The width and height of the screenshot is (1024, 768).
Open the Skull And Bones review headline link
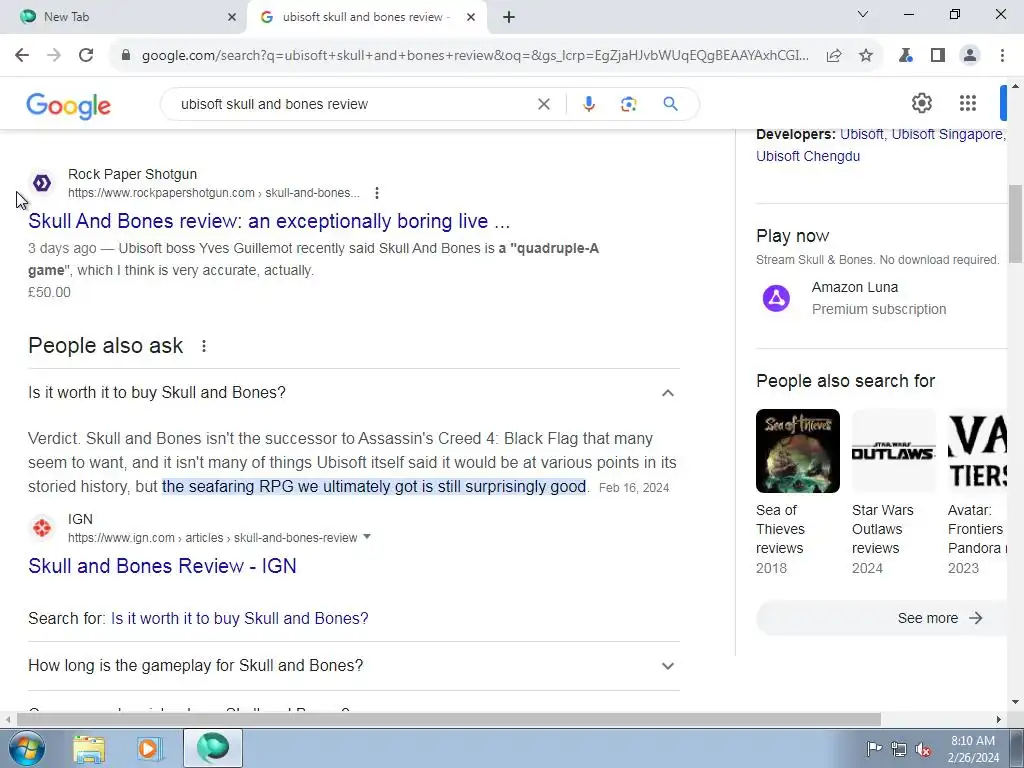[x=269, y=221]
